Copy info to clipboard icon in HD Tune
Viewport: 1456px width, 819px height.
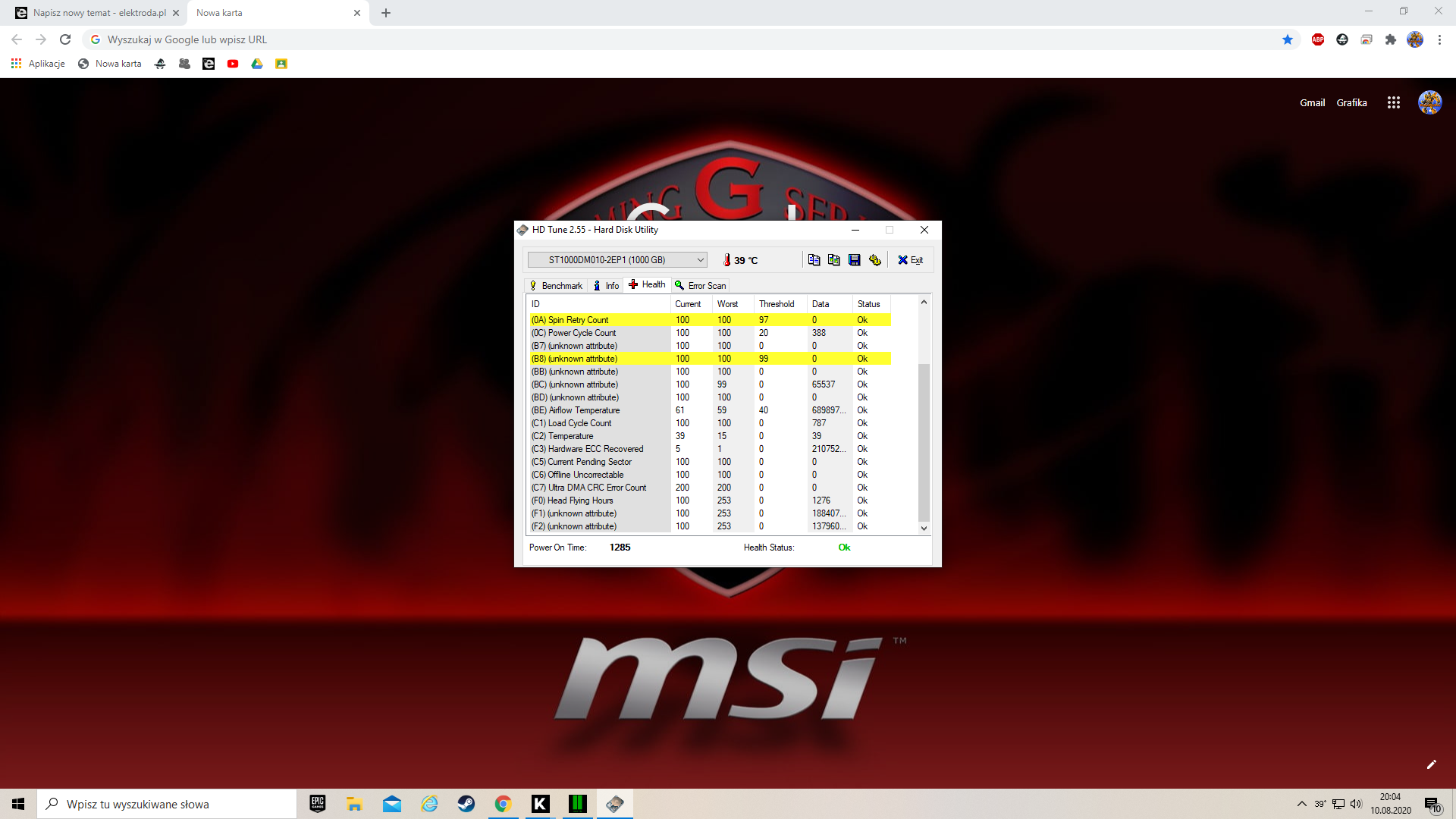pos(814,260)
